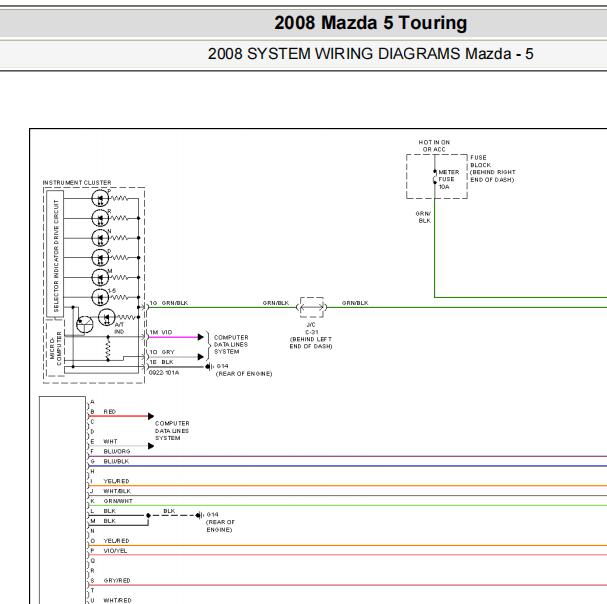The width and height of the screenshot is (607, 604).
Task: Click the GRY/RED wire label
Action: [117, 580]
